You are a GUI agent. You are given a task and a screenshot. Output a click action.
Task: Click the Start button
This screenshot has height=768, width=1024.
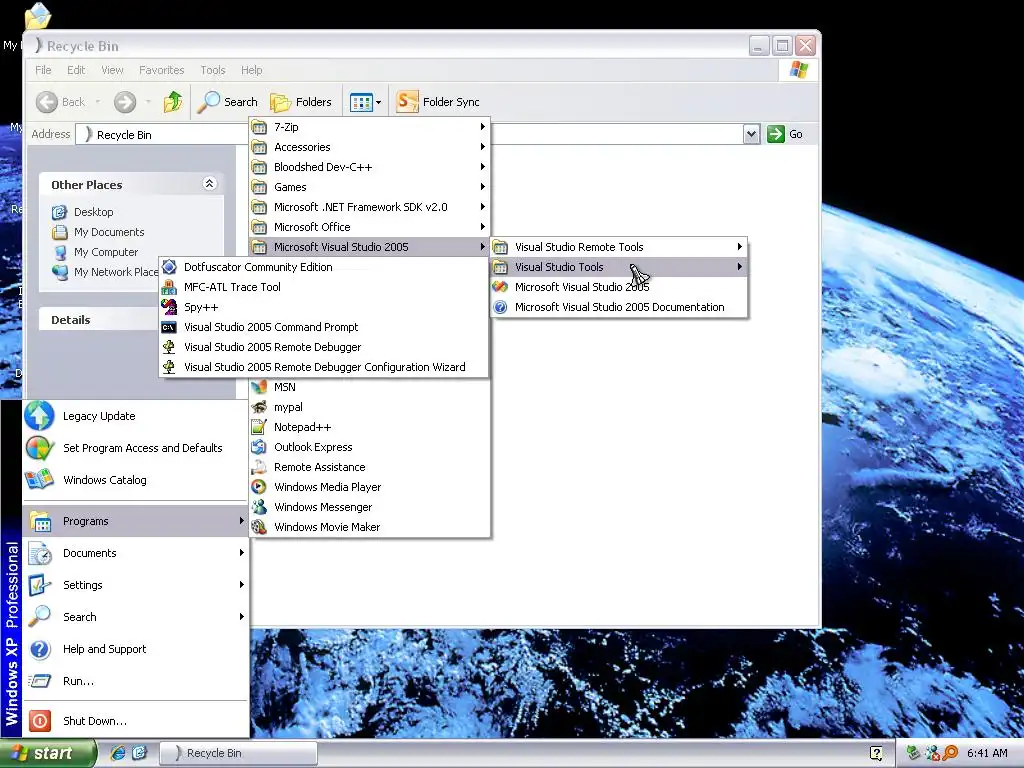[48, 753]
